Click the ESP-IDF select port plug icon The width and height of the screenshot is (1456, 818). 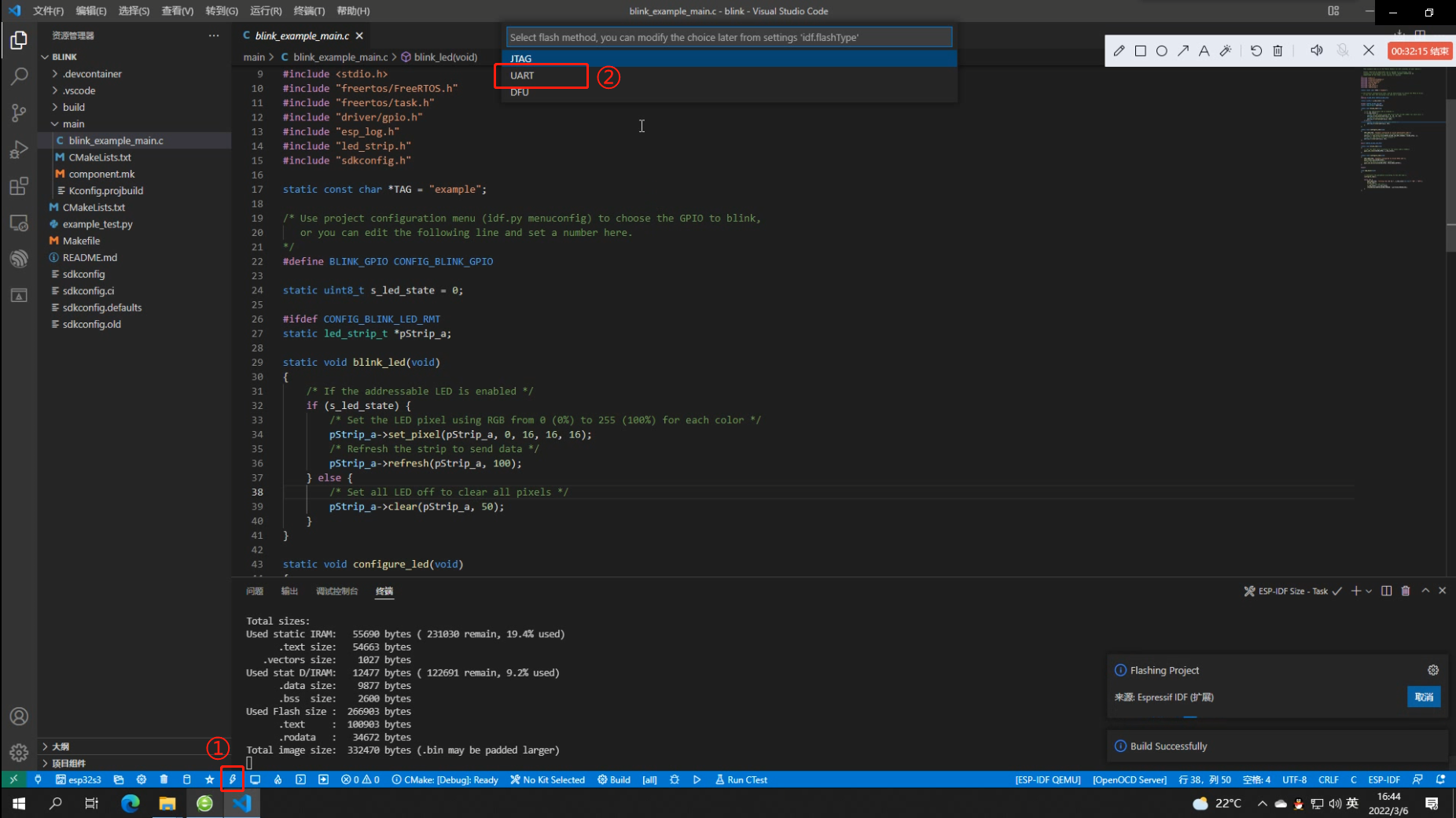[38, 779]
